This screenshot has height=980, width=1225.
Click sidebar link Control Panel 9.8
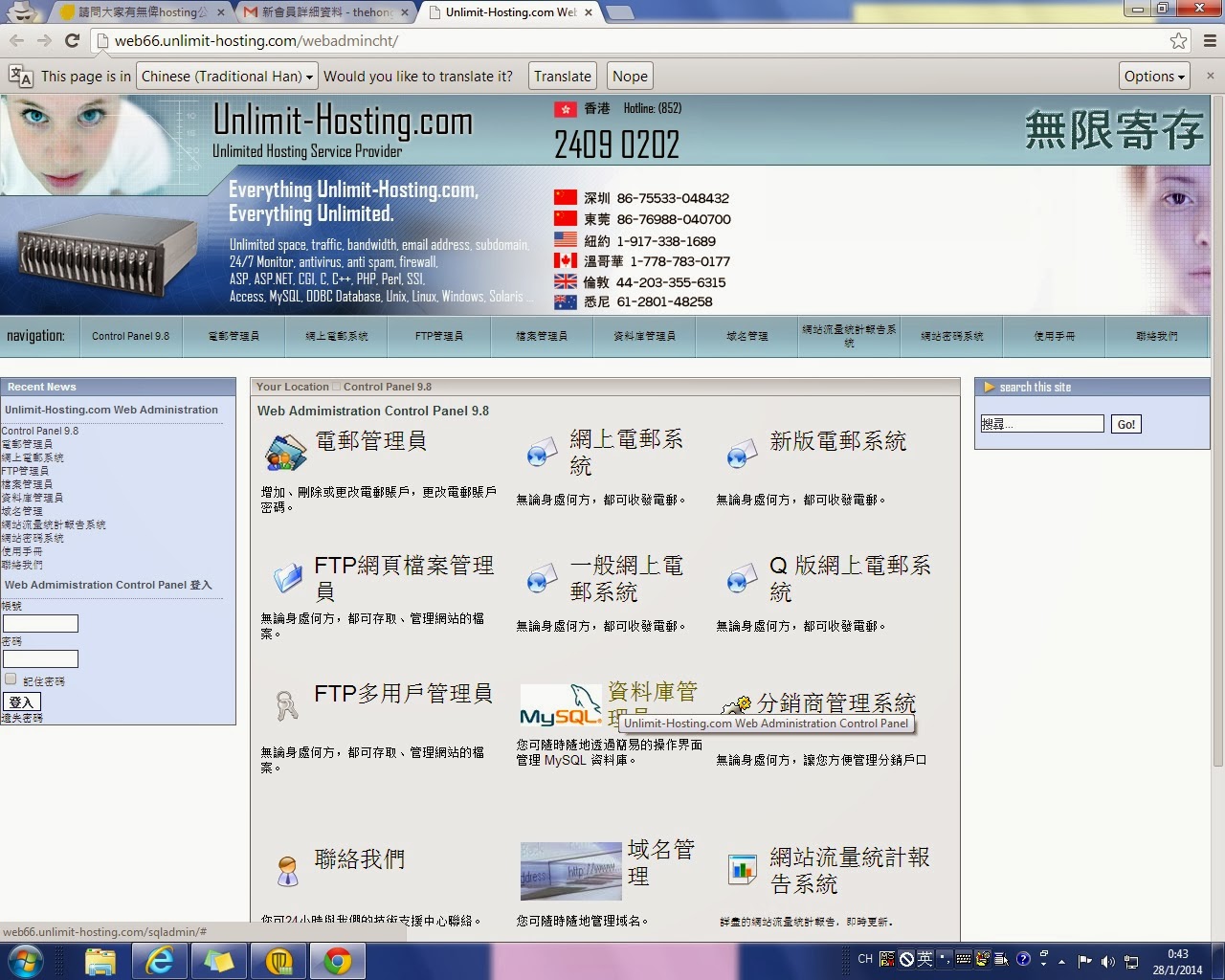40,431
